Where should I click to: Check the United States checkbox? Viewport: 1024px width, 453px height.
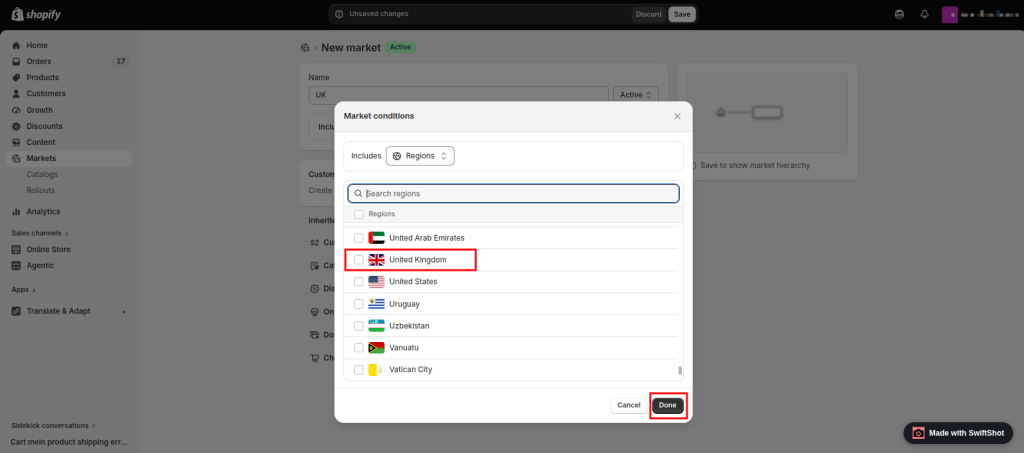[x=359, y=281]
